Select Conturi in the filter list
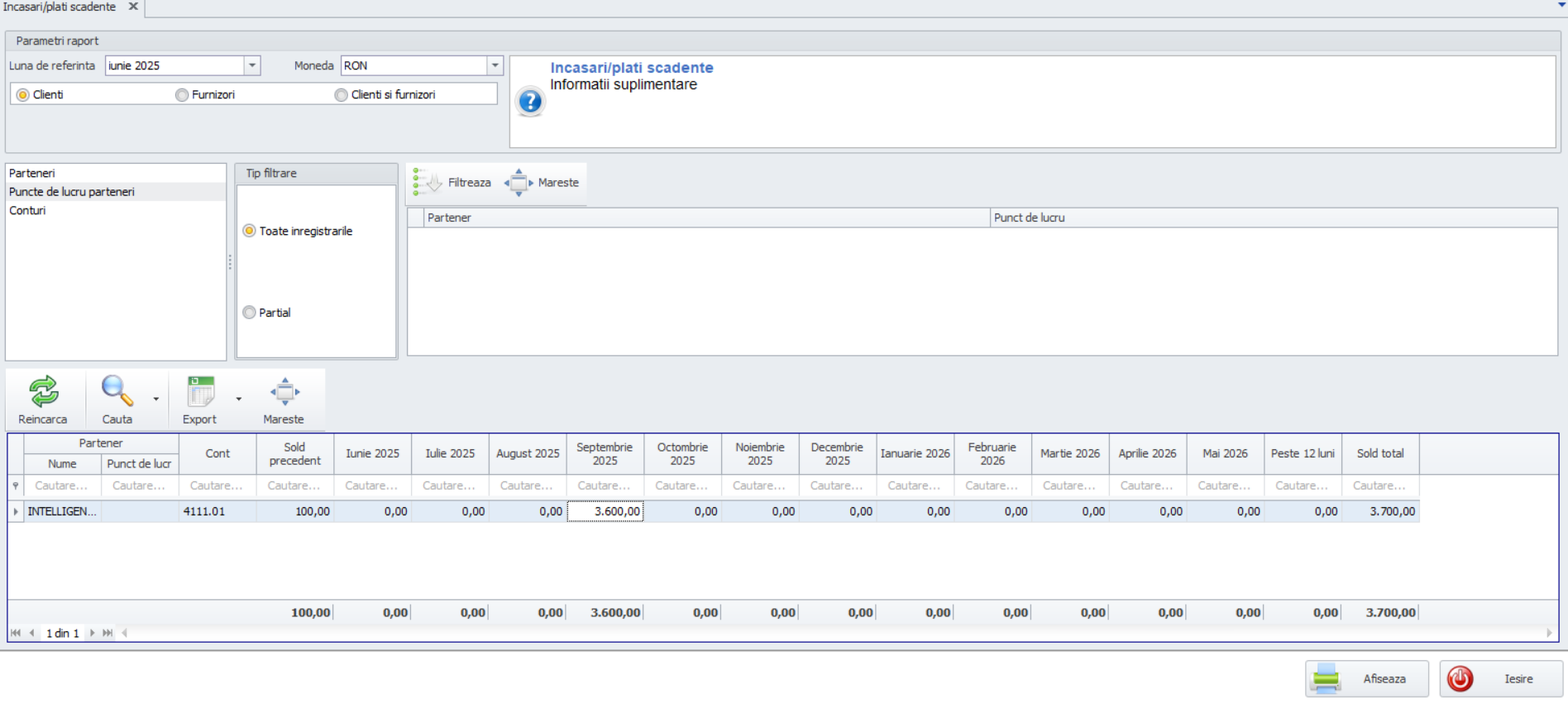The height and width of the screenshot is (704, 1568). [28, 210]
